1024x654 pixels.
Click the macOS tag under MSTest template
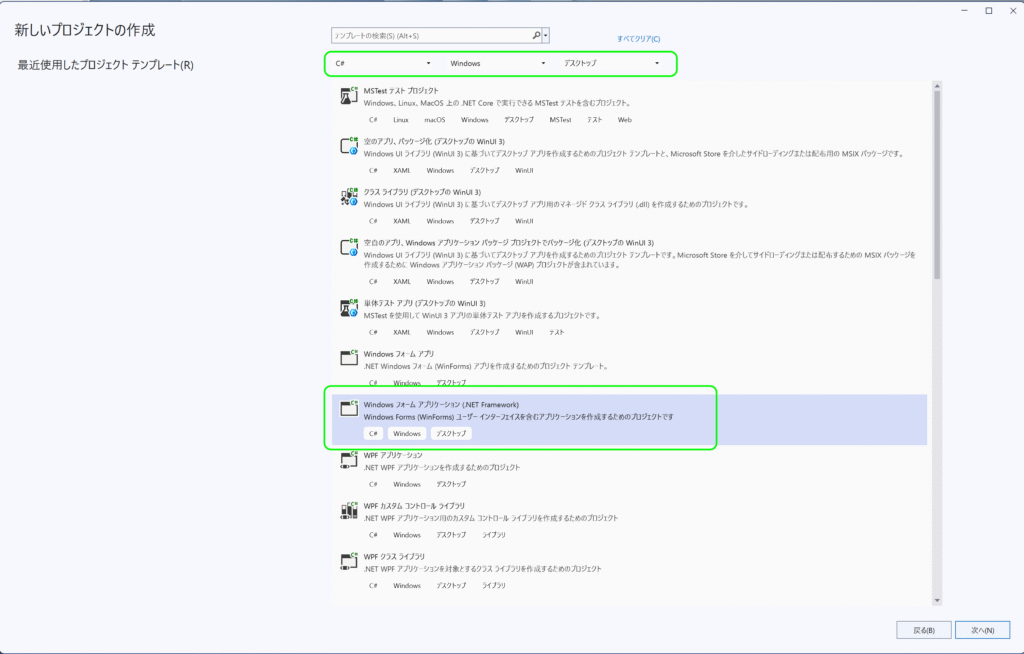click(x=434, y=120)
